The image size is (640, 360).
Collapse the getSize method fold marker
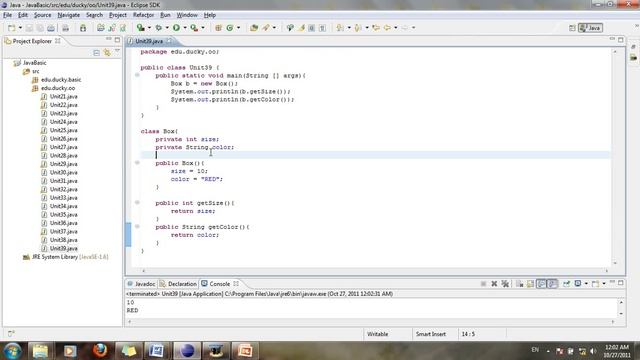point(138,202)
